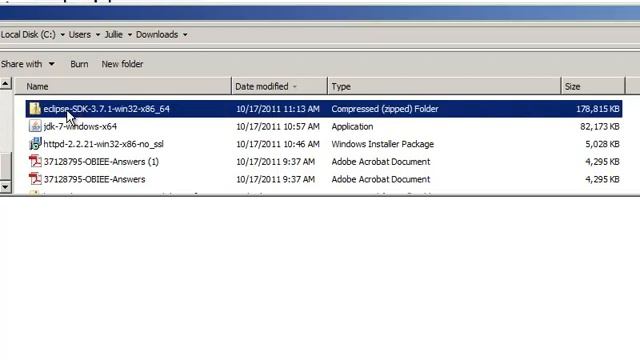
Task: Click date 10/17/2011 11:13 AM
Action: [x=278, y=109]
